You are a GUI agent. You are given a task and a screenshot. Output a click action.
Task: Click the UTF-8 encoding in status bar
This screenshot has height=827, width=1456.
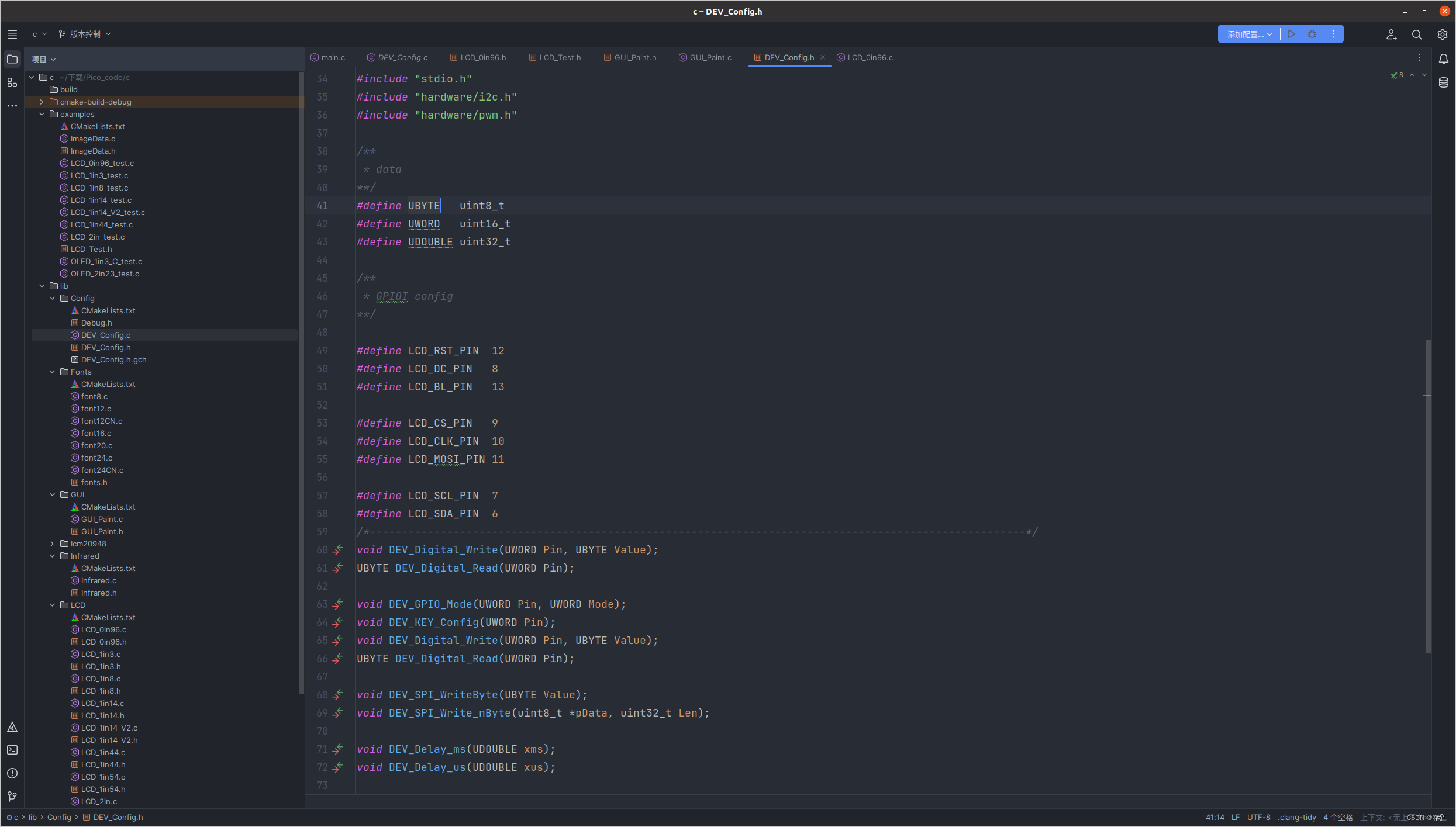click(1258, 817)
